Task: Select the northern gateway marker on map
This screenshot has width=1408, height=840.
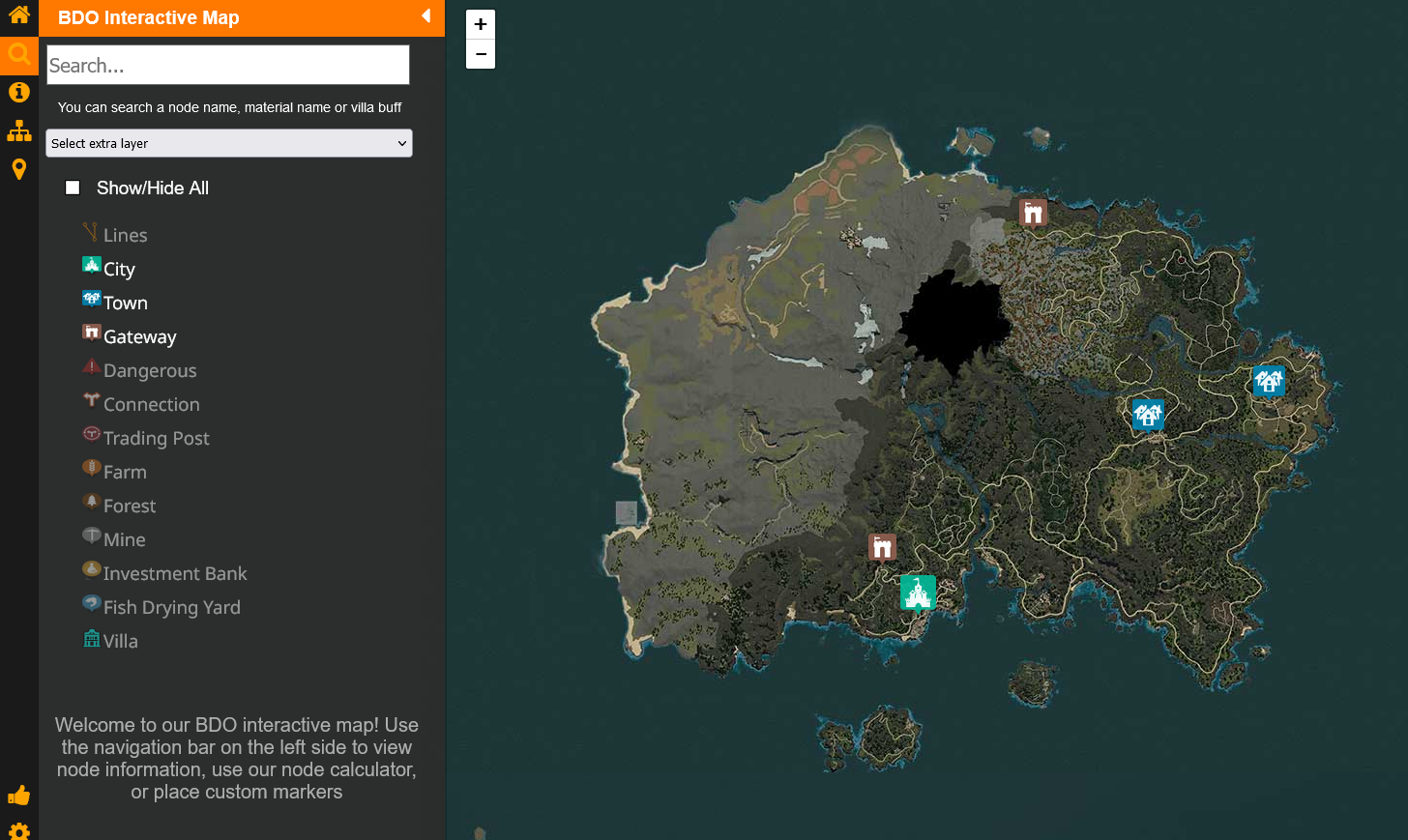Action: tap(1034, 213)
